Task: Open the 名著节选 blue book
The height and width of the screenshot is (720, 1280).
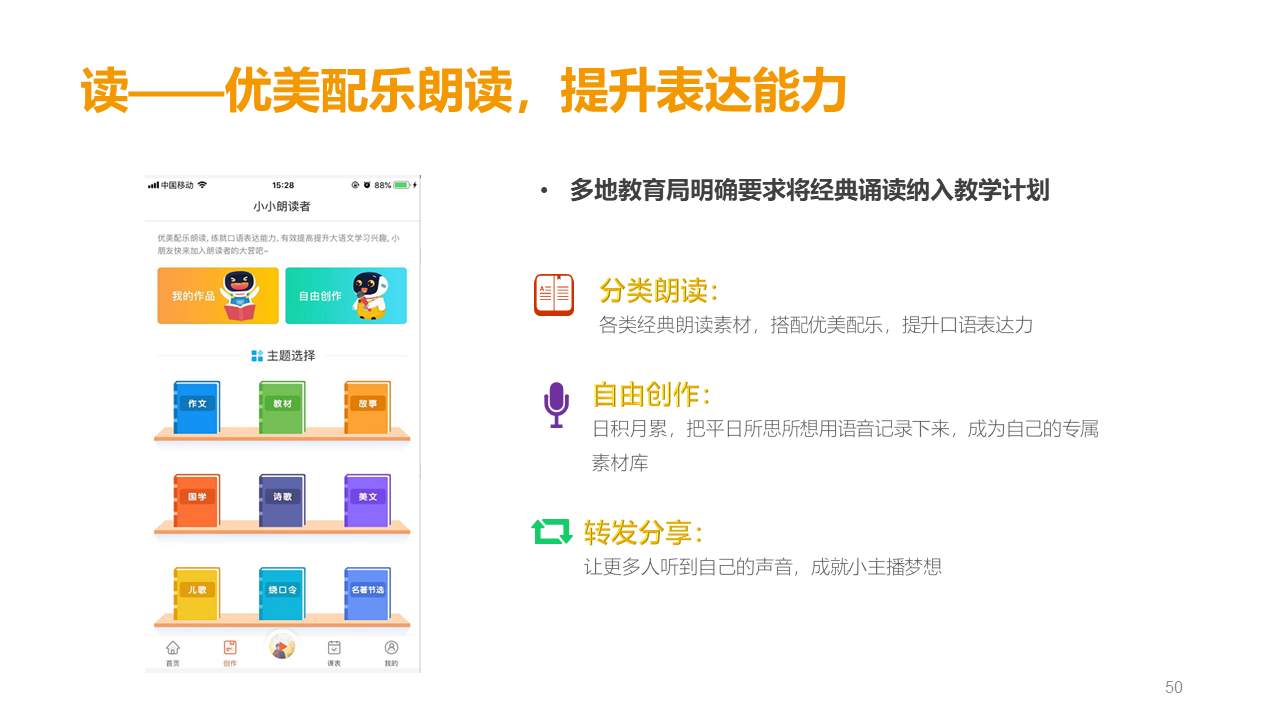Action: point(367,592)
